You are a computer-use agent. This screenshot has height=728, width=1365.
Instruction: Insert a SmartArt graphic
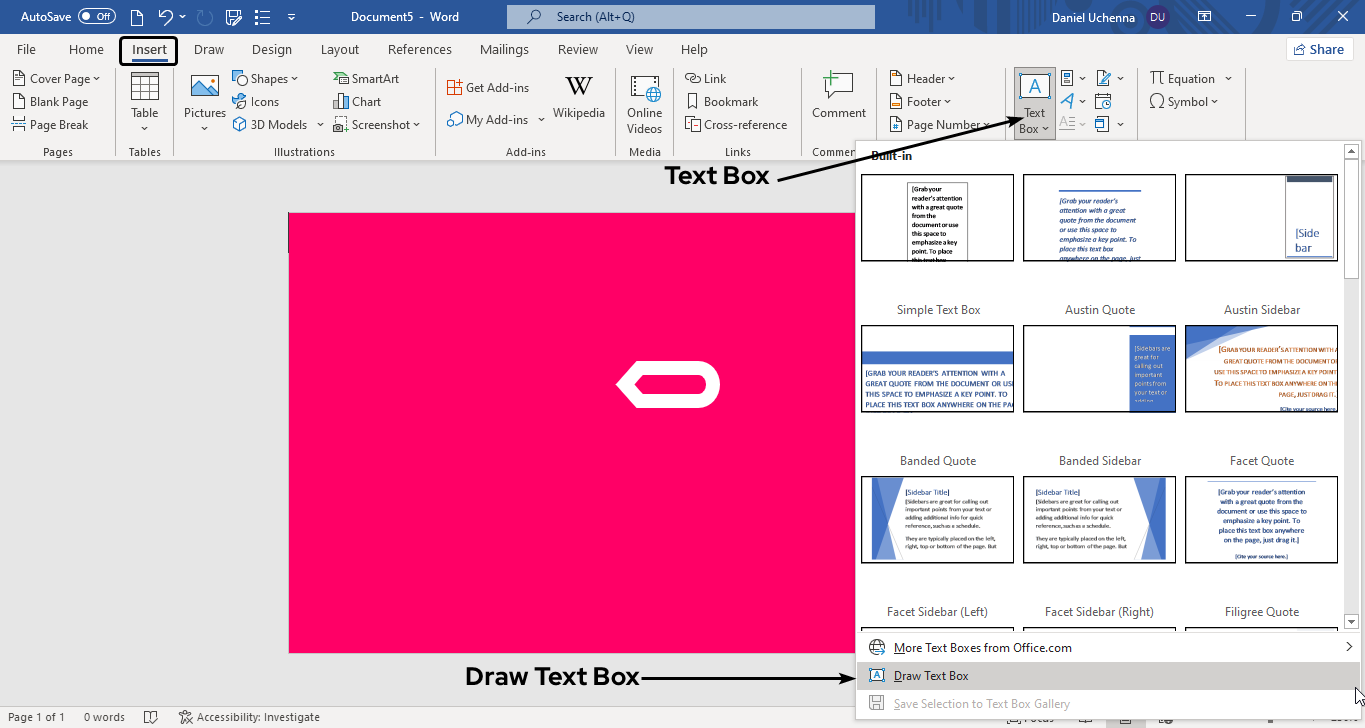coord(366,78)
